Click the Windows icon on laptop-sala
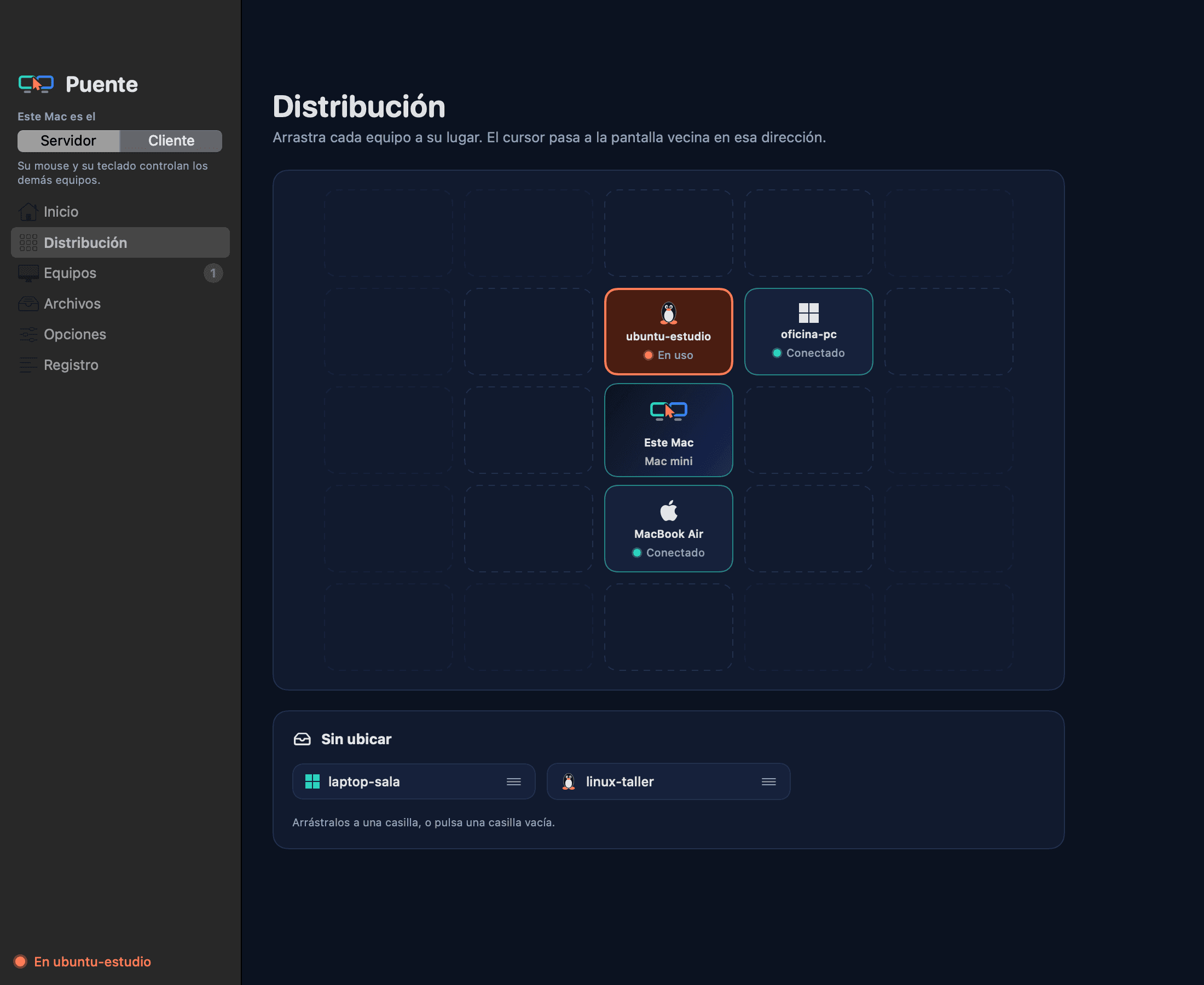This screenshot has width=1204, height=985. coord(312,781)
